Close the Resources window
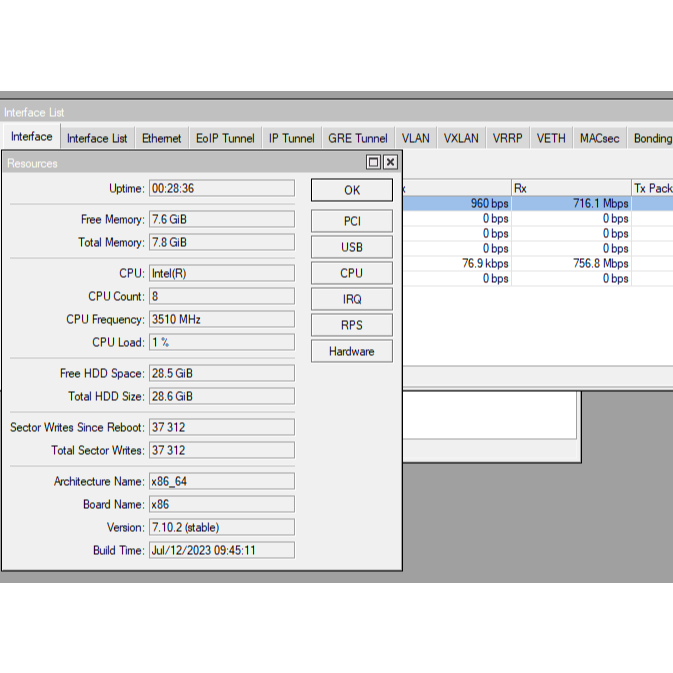This screenshot has height=673, width=673. pos(390,162)
